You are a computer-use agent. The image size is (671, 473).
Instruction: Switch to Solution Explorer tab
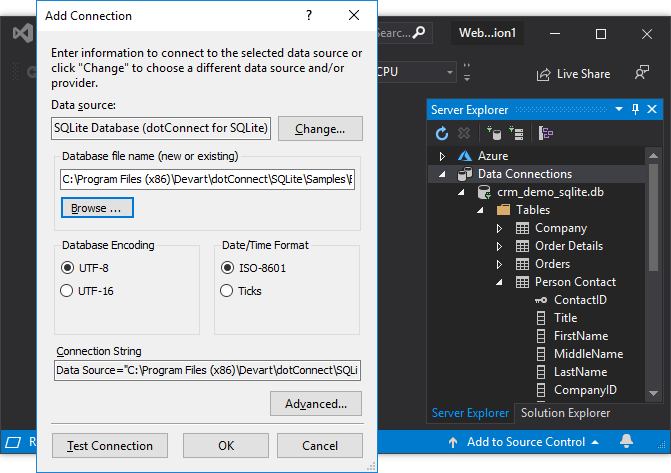(x=564, y=413)
